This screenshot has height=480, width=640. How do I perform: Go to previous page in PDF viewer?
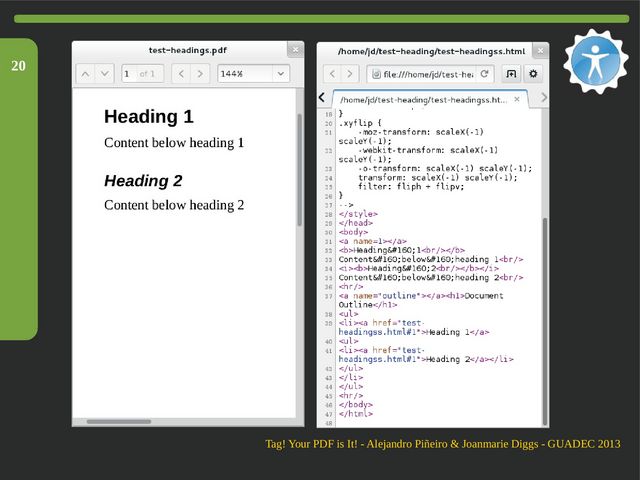84,74
